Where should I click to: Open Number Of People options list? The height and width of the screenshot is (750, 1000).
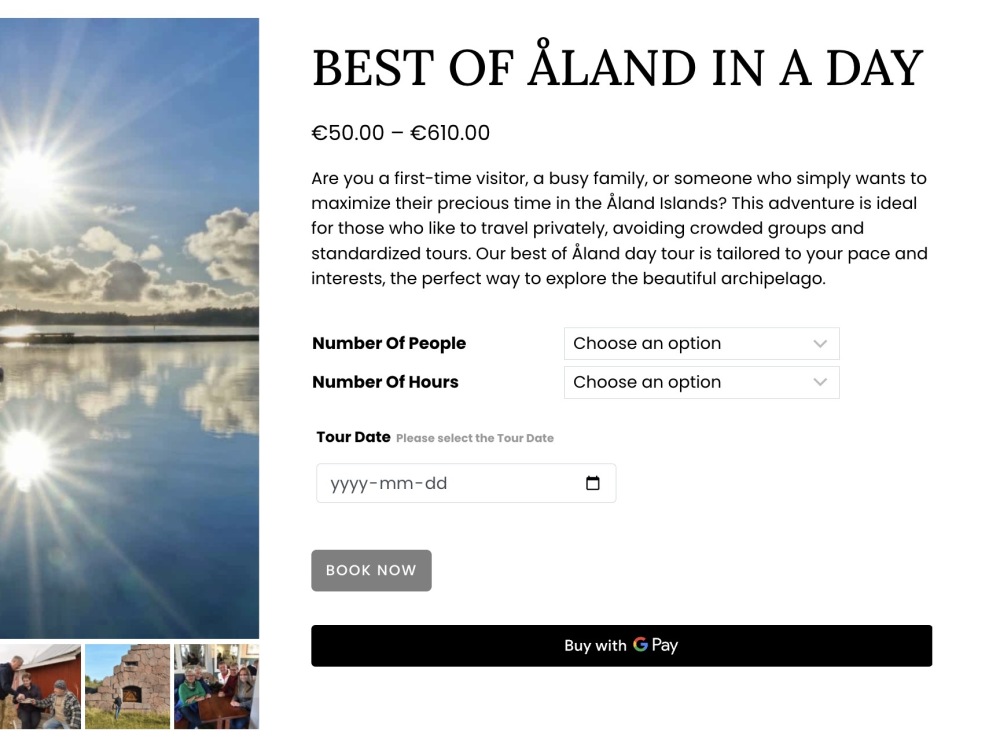[702, 344]
